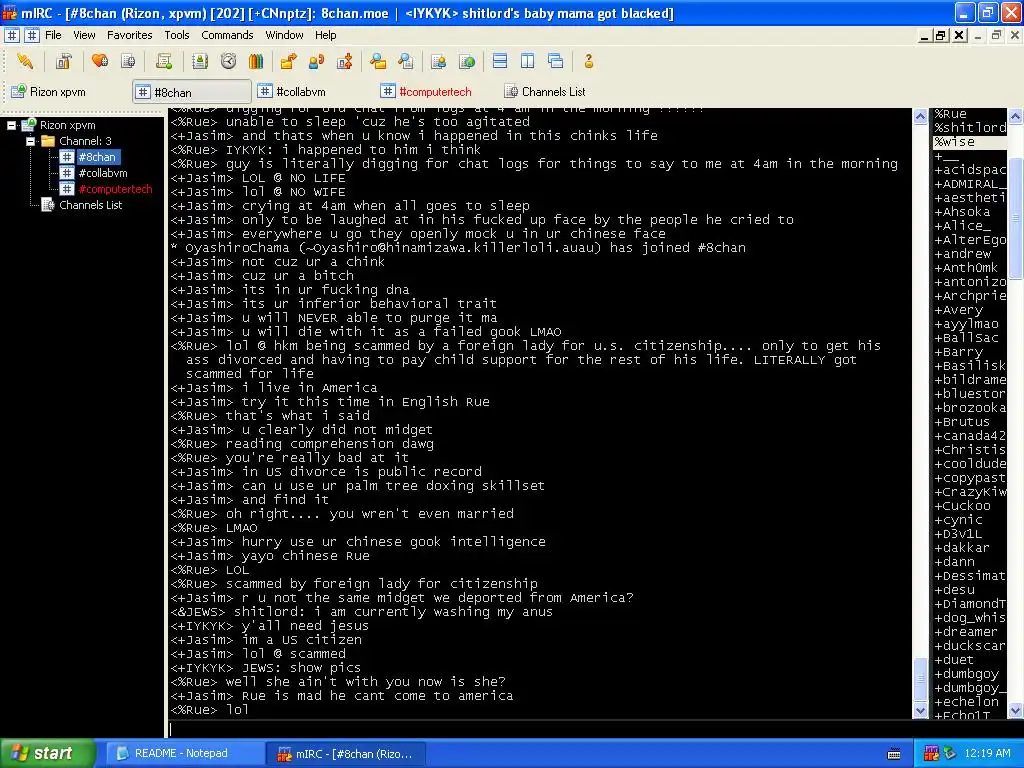Image resolution: width=1024 pixels, height=768 pixels.
Task: Tile windows horizontally using toolbar icon
Action: tap(500, 61)
